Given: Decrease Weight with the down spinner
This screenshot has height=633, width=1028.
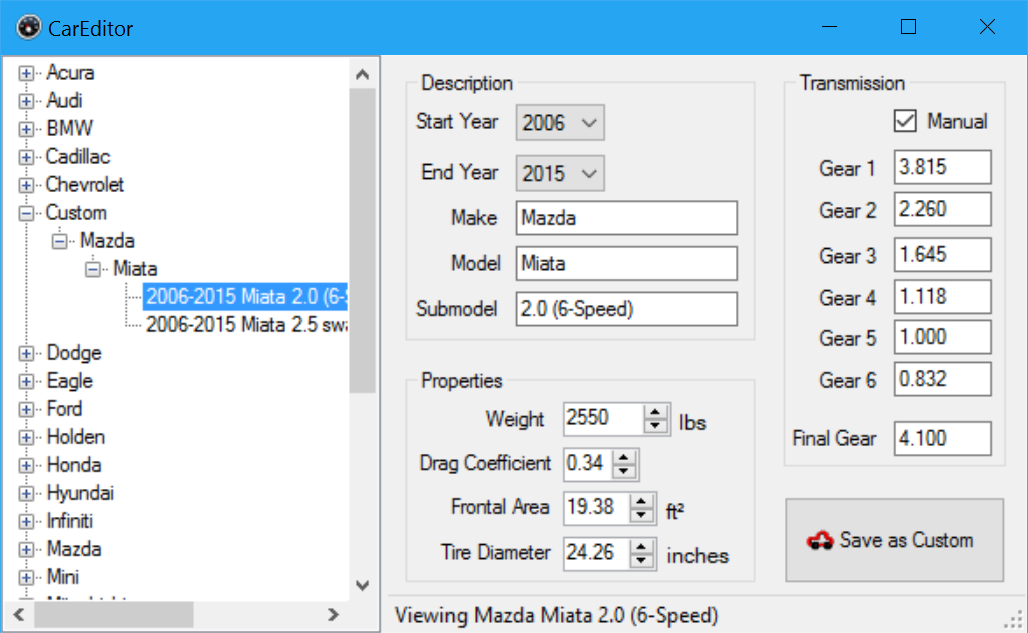Looking at the screenshot, I should pyautogui.click(x=655, y=427).
